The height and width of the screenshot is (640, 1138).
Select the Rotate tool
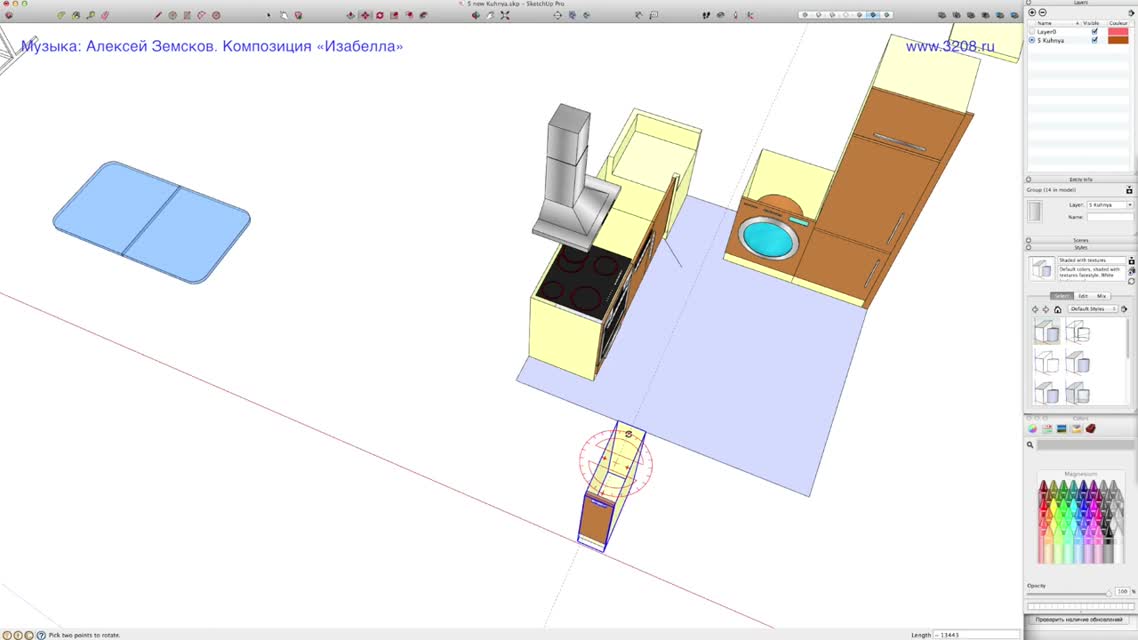pos(380,15)
